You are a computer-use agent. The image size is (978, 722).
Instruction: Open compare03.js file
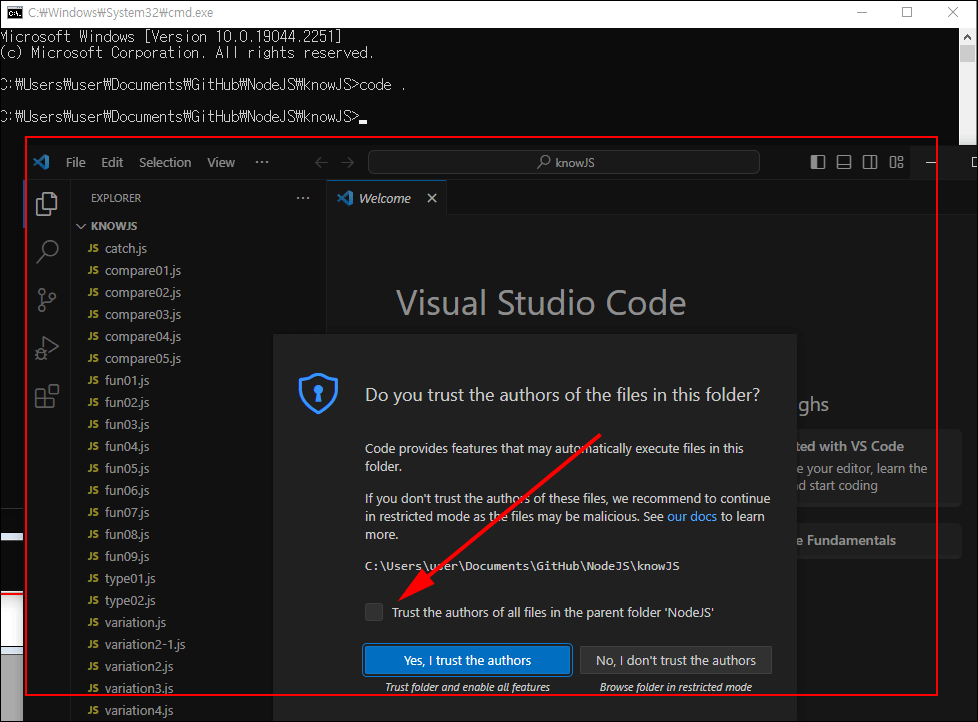143,314
